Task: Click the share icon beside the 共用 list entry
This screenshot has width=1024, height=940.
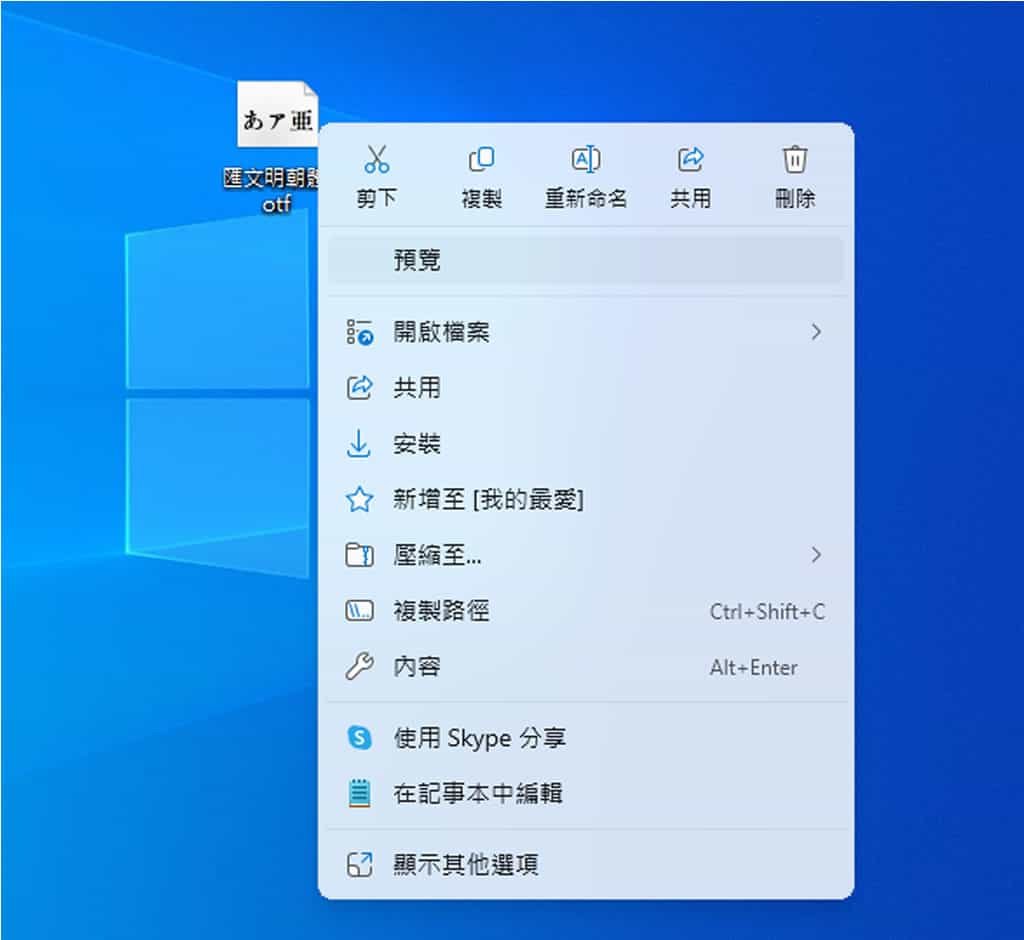Action: pyautogui.click(x=359, y=388)
